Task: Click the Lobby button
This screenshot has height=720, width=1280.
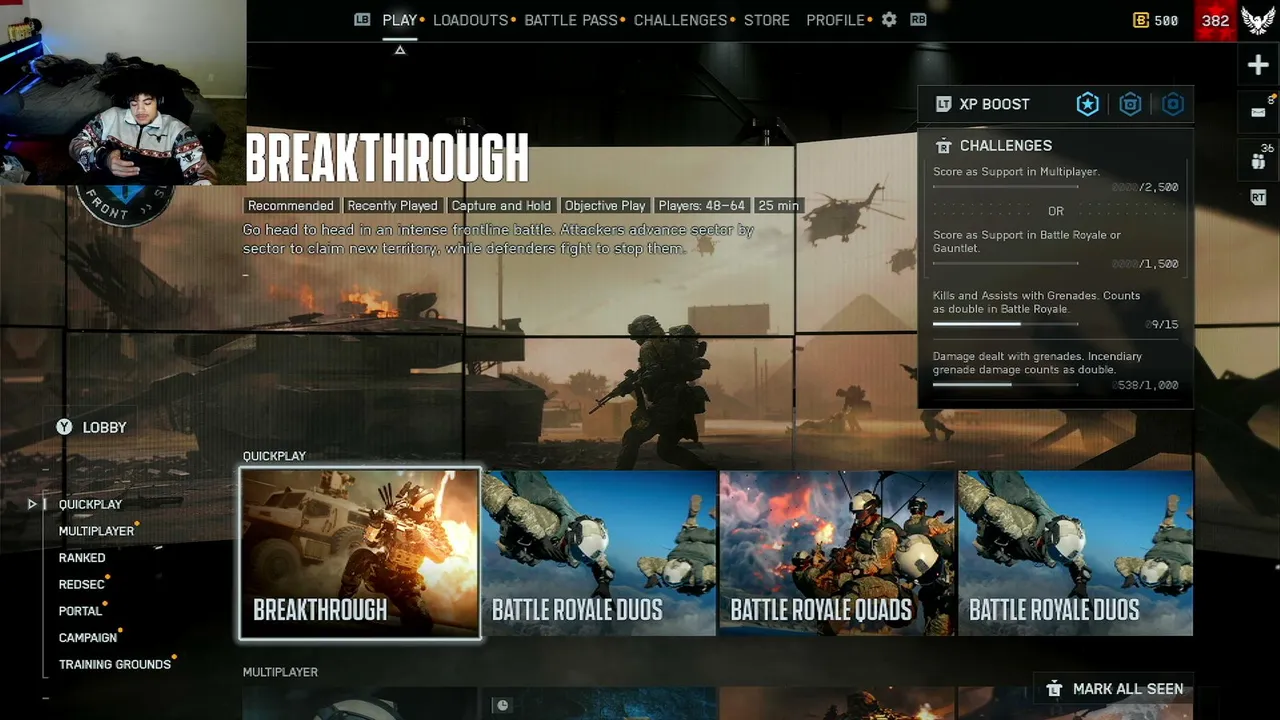Action: 91,427
